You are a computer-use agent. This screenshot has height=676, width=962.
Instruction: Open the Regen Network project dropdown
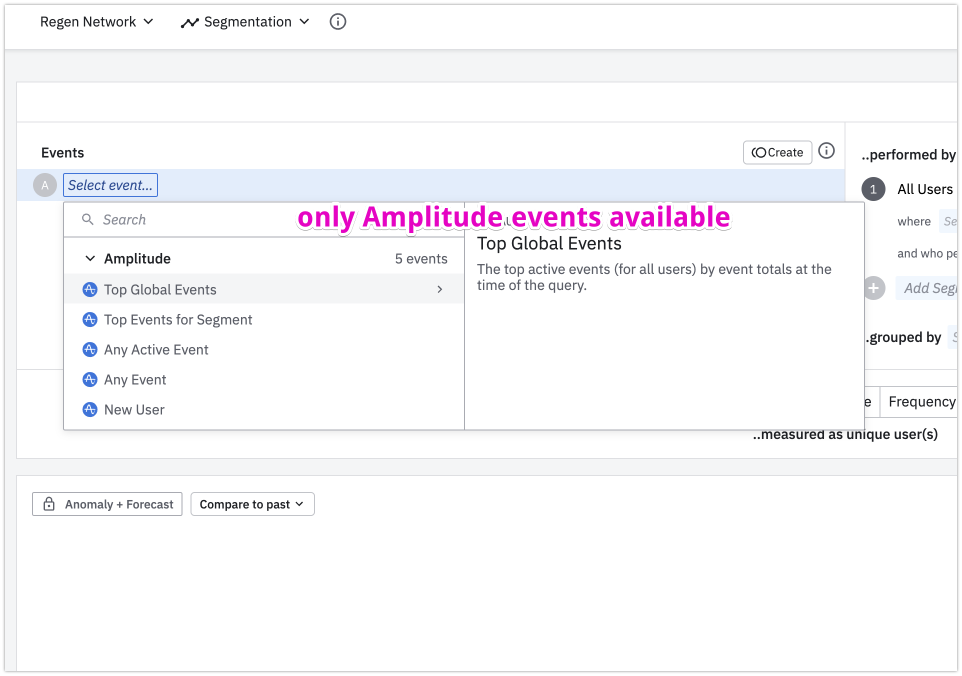[96, 22]
